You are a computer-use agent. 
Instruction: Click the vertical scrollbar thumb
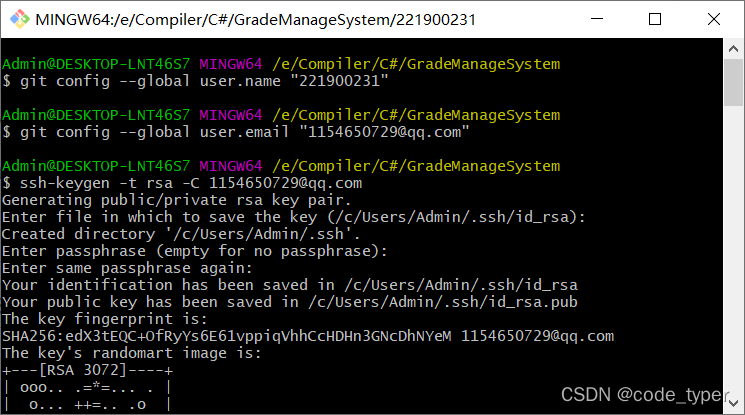click(733, 82)
